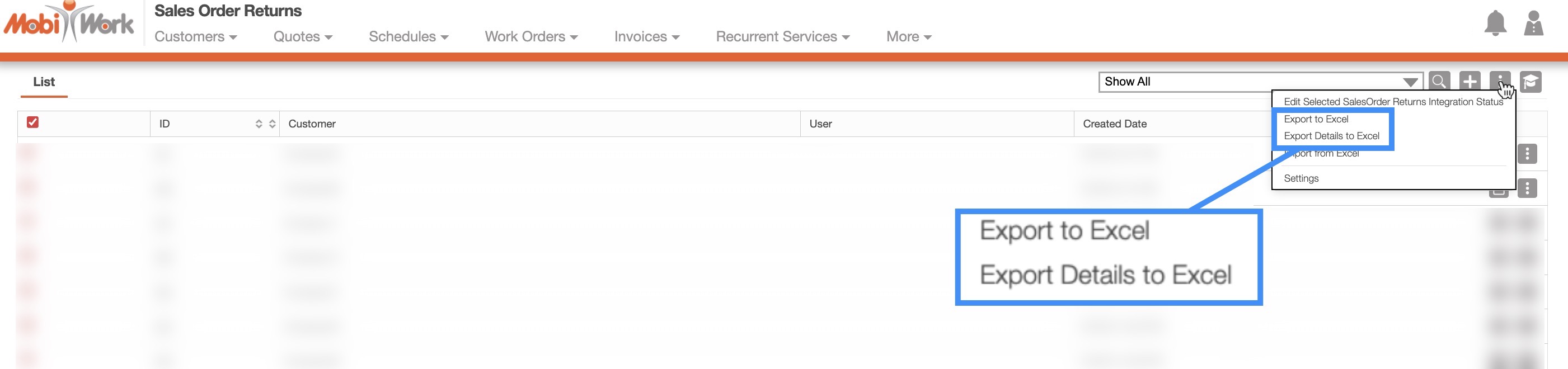Expand the Work Orders menu
Screen dimensions: 1568x369
click(x=531, y=37)
